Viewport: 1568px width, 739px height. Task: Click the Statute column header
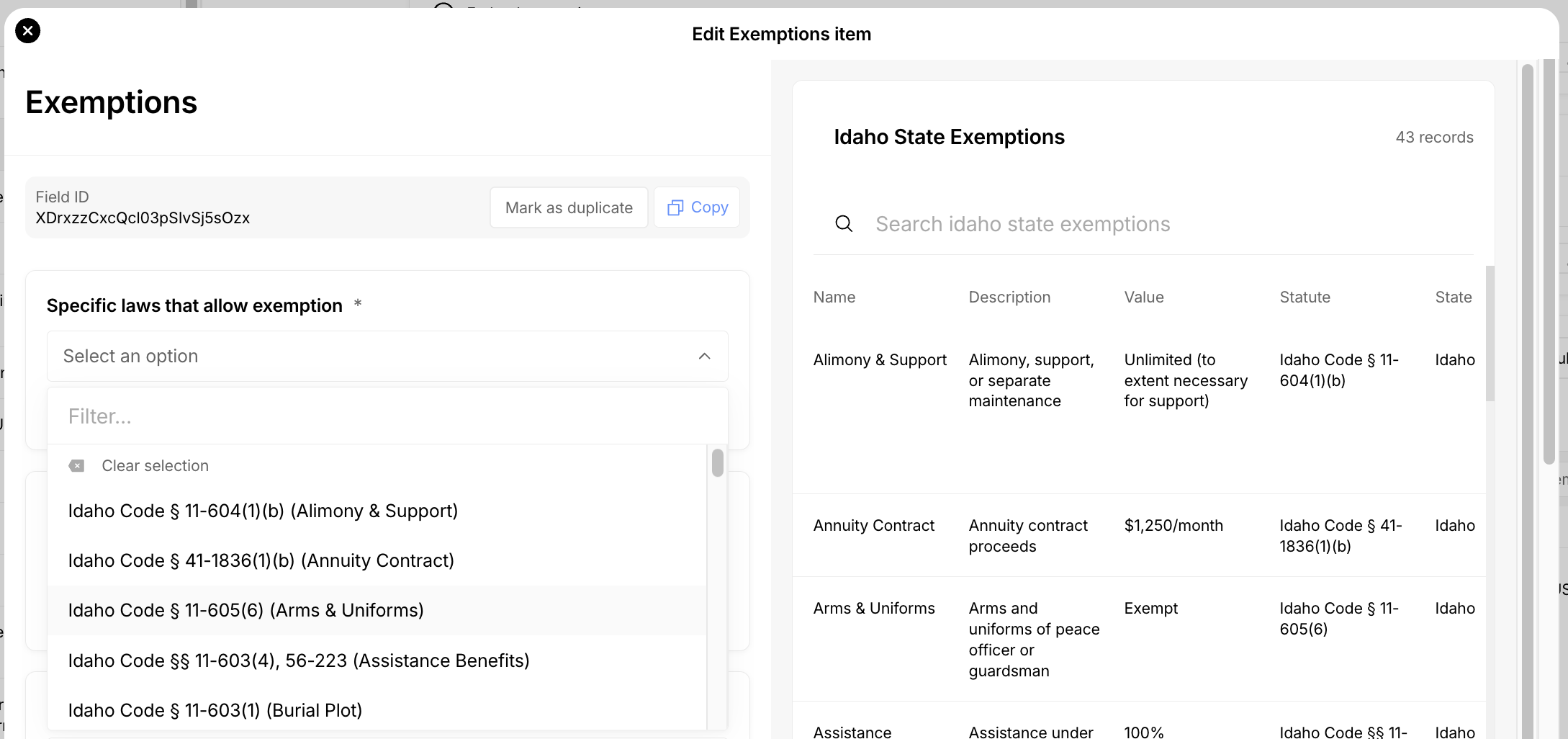(1305, 297)
